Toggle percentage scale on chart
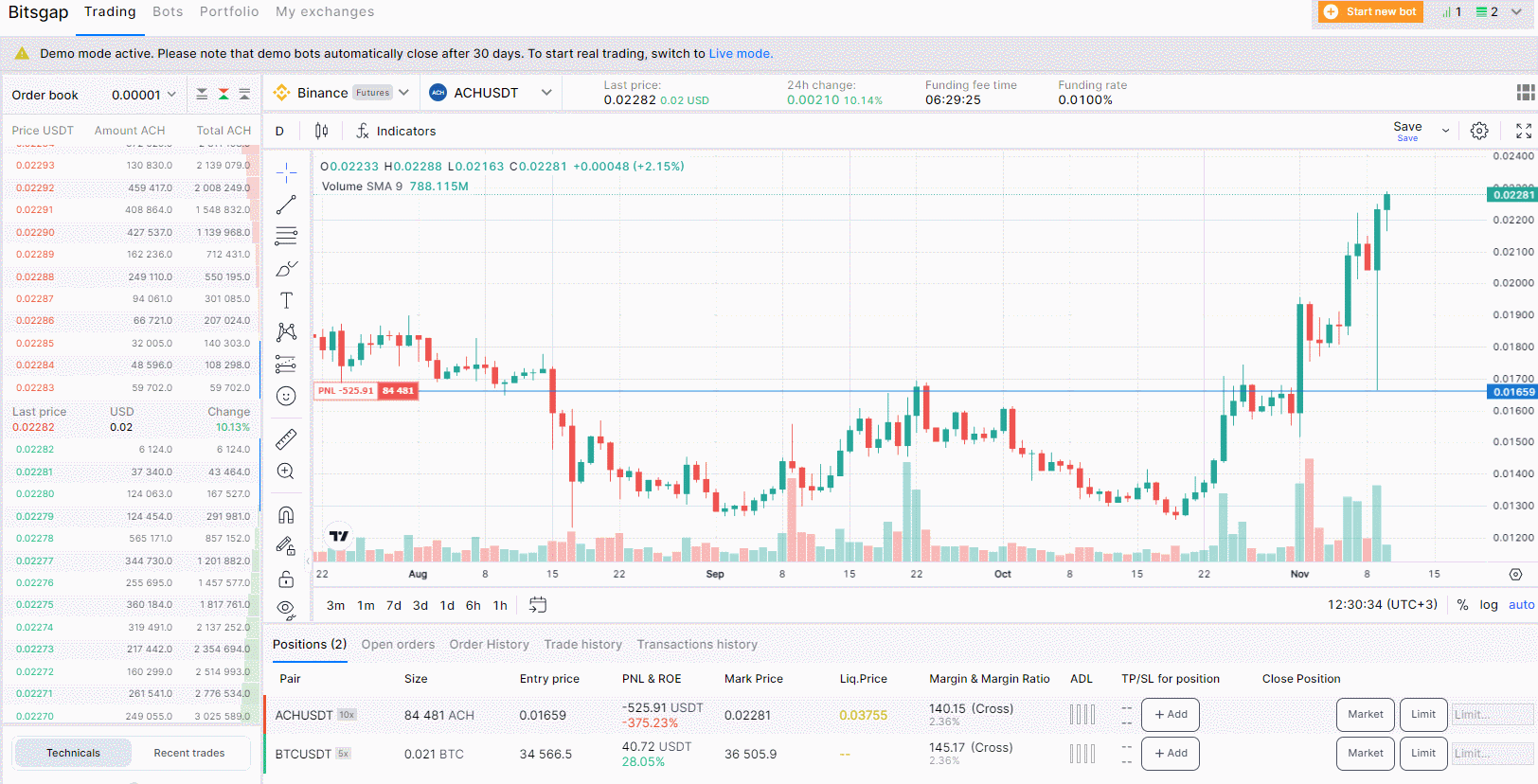This screenshot has width=1538, height=784. 1462,605
